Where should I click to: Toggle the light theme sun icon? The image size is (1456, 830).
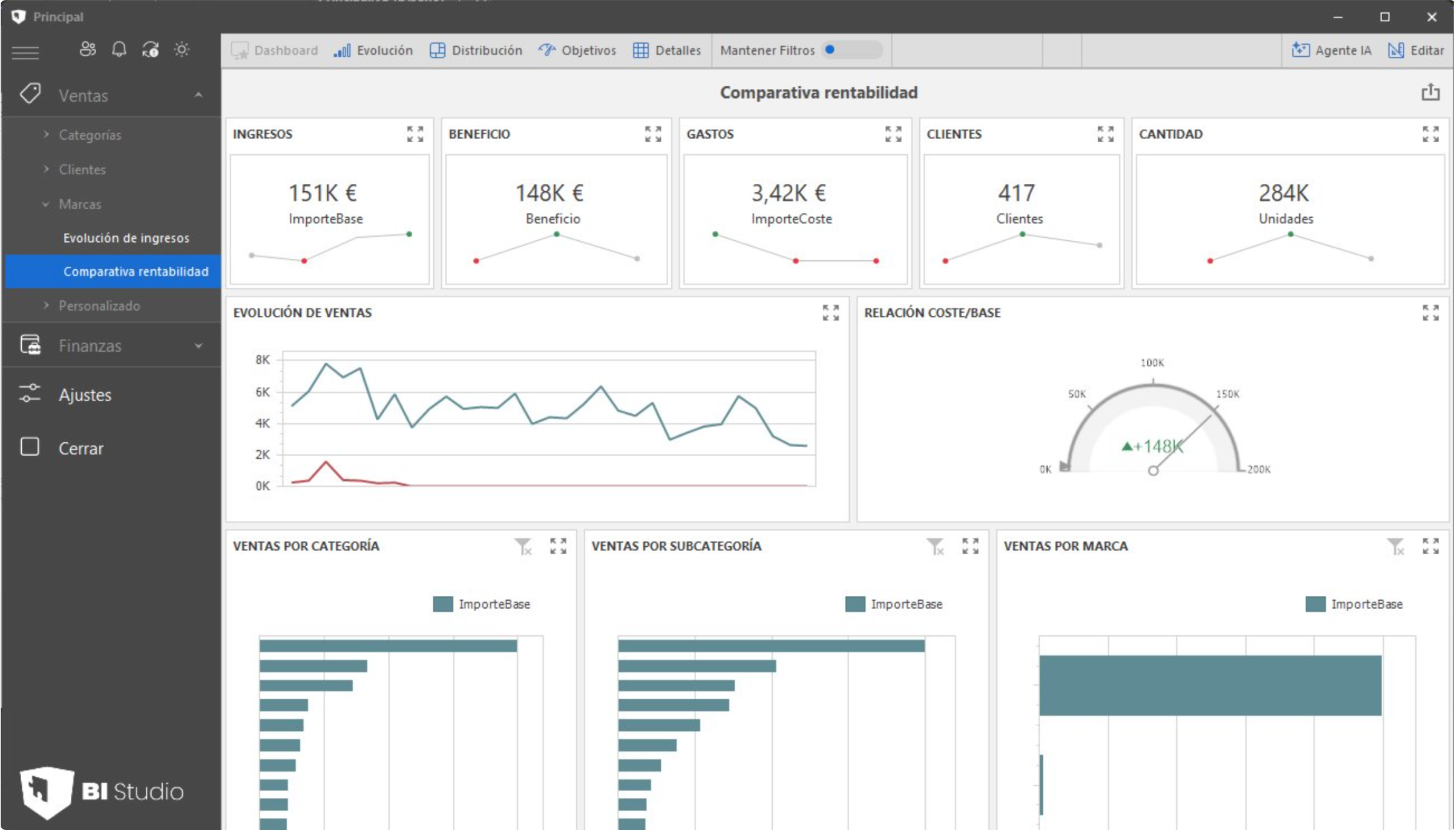tap(182, 50)
